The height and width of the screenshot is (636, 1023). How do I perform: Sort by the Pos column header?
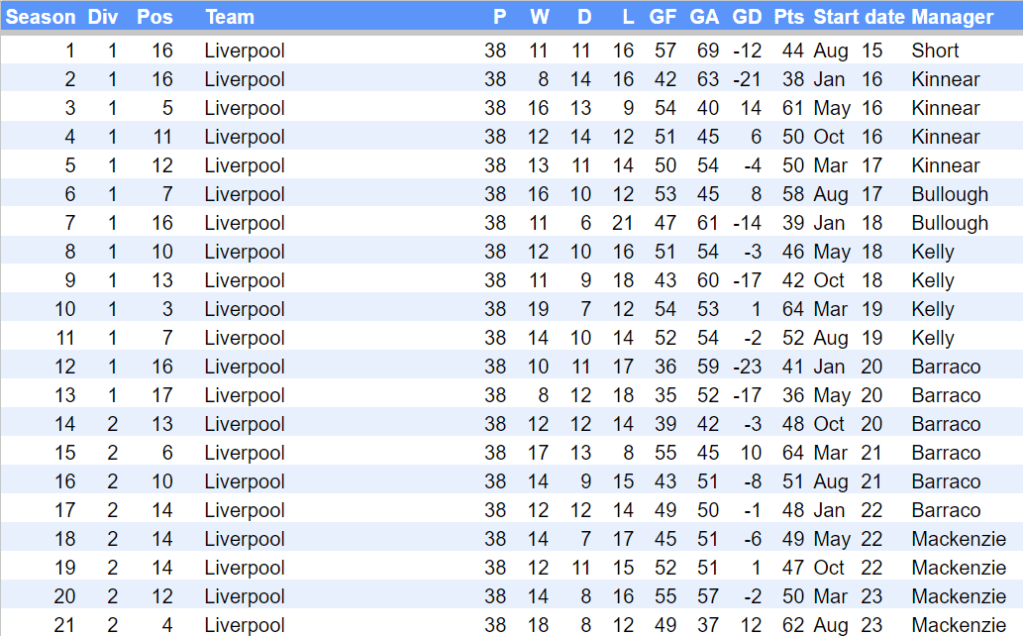[154, 17]
